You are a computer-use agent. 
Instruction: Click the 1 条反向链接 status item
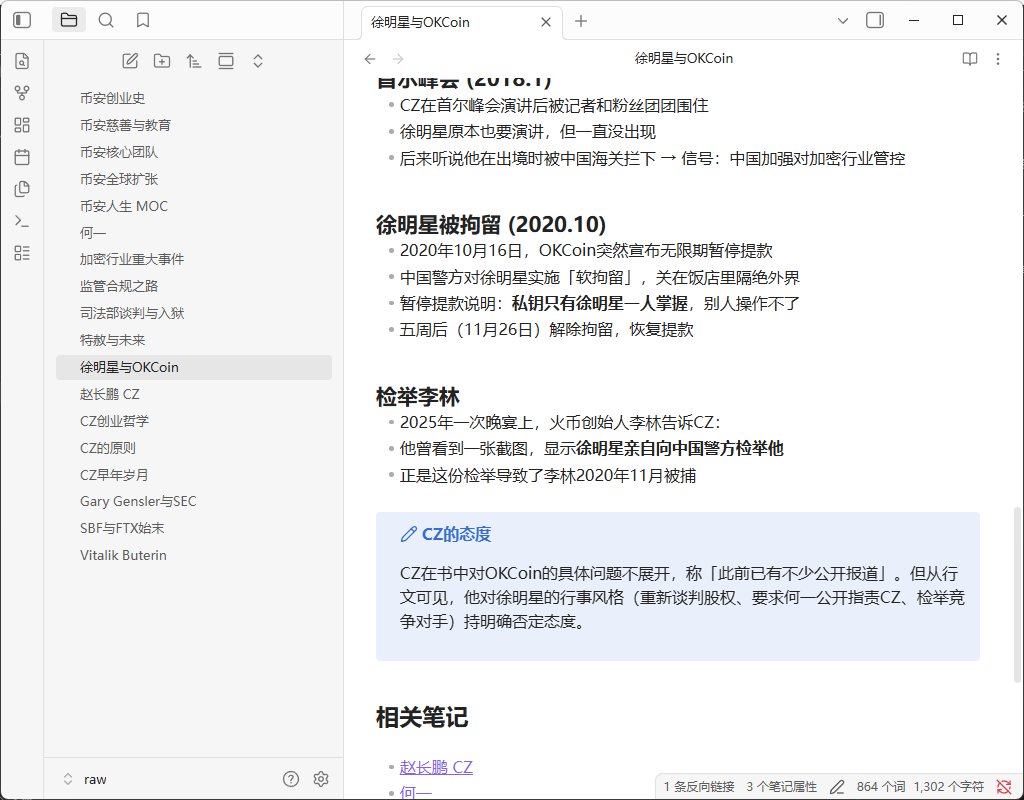(x=699, y=787)
